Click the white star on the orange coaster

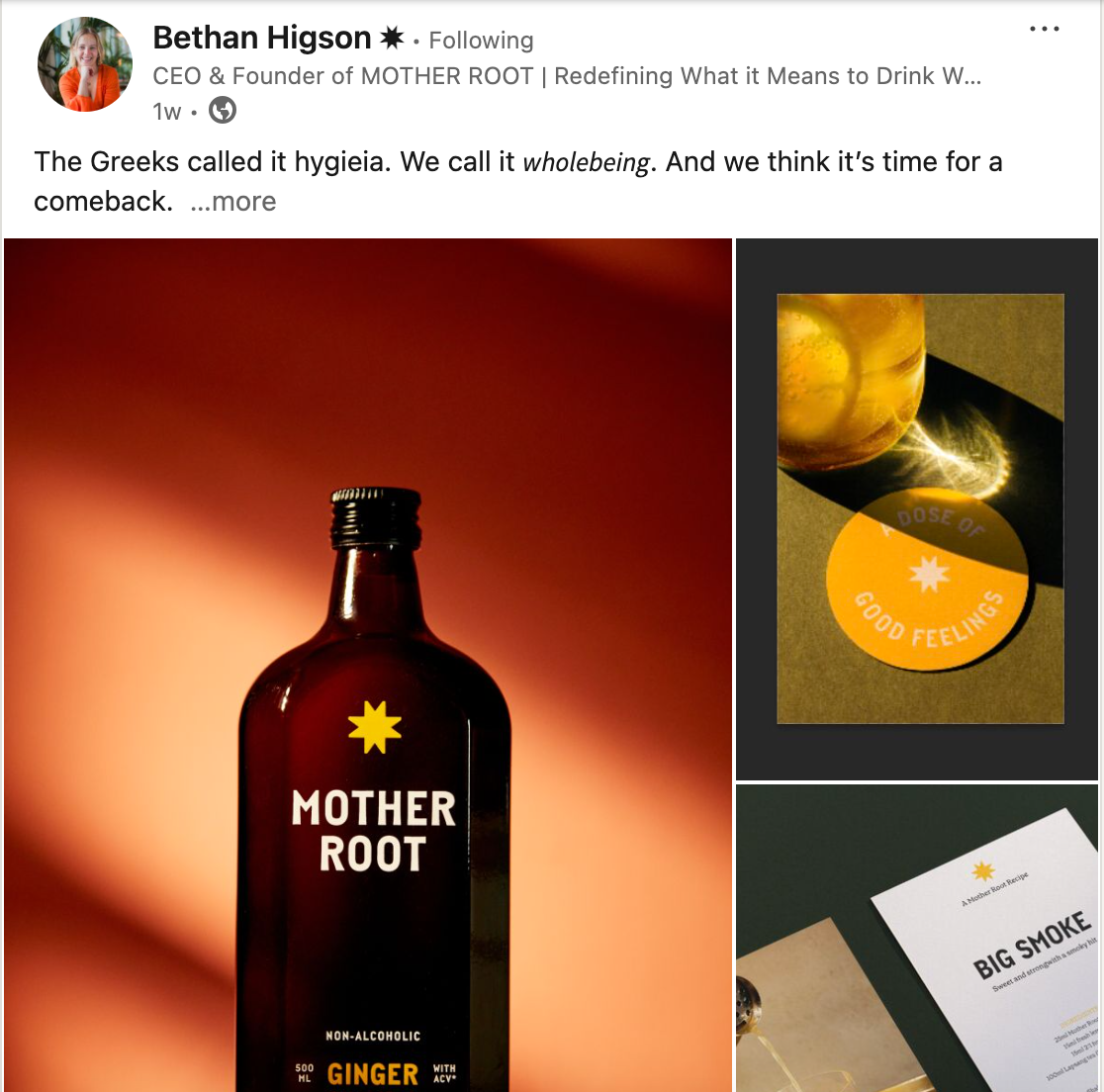coord(929,574)
